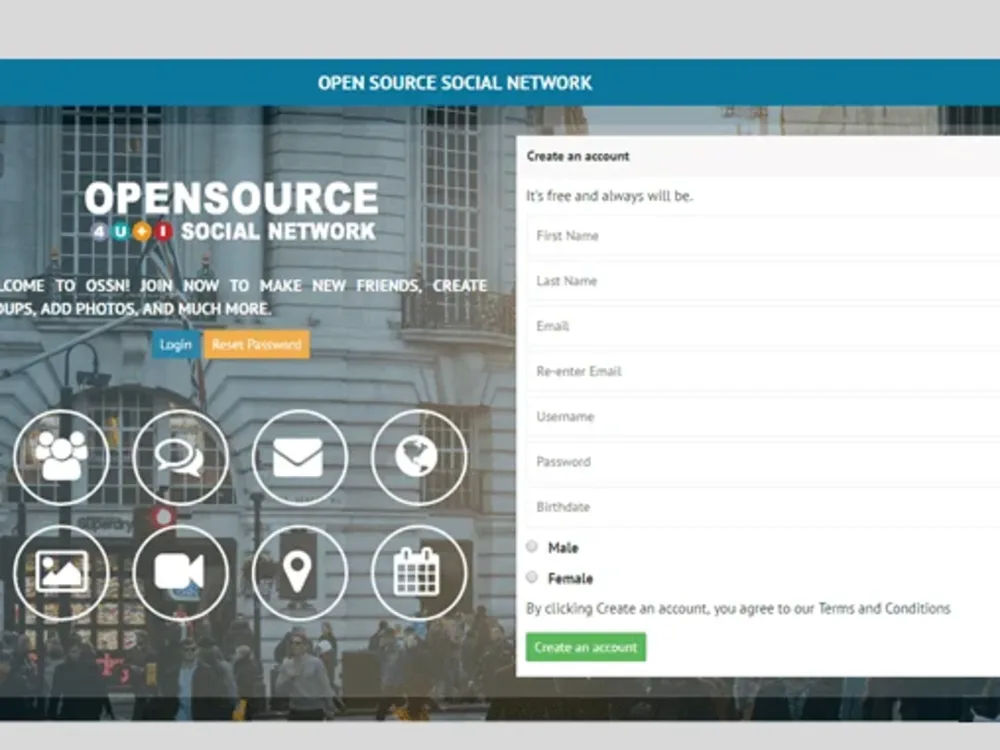1000x750 pixels.
Task: Select the Male radio button
Action: coord(532,547)
